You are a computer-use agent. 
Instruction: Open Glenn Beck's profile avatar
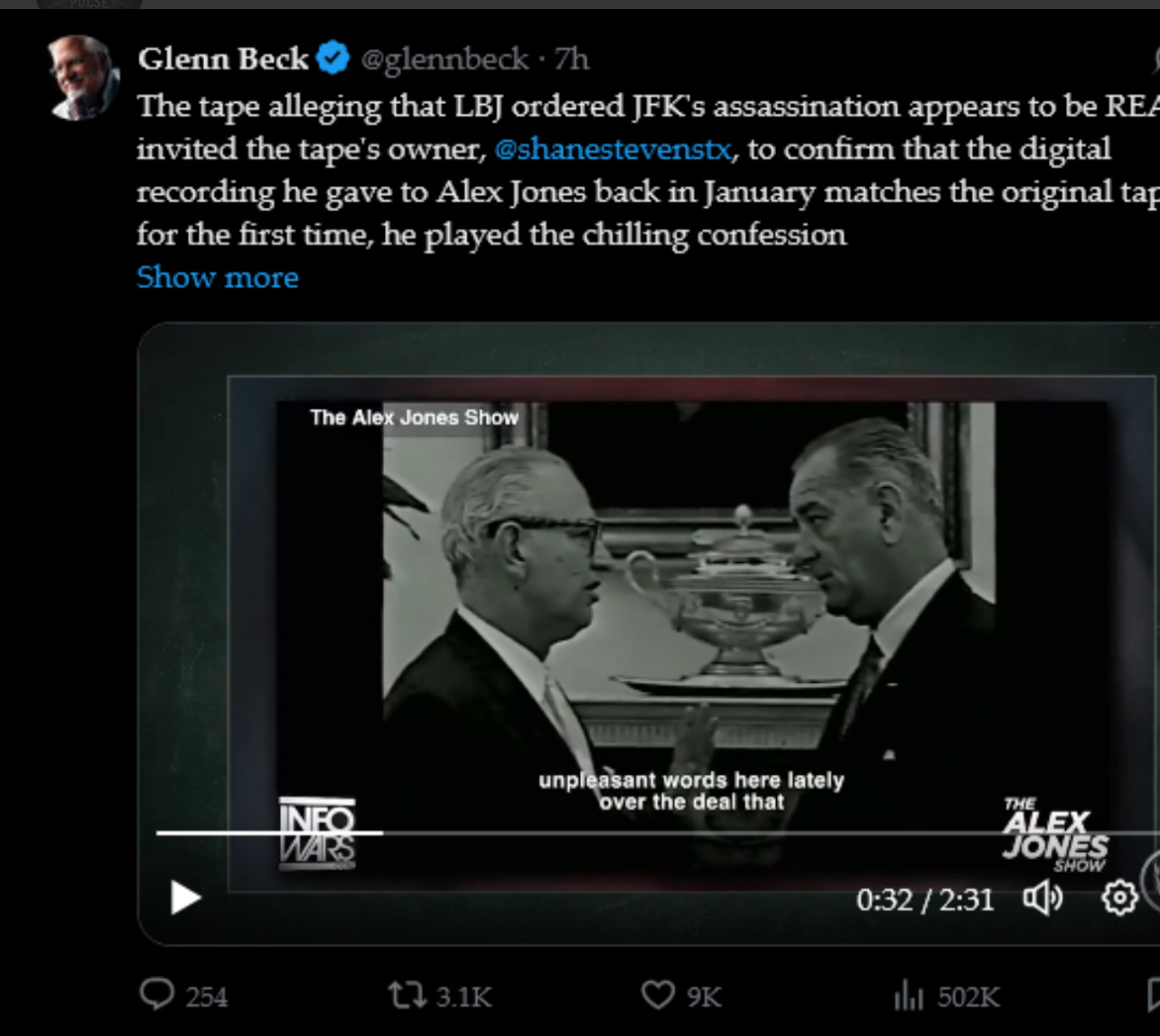point(83,78)
